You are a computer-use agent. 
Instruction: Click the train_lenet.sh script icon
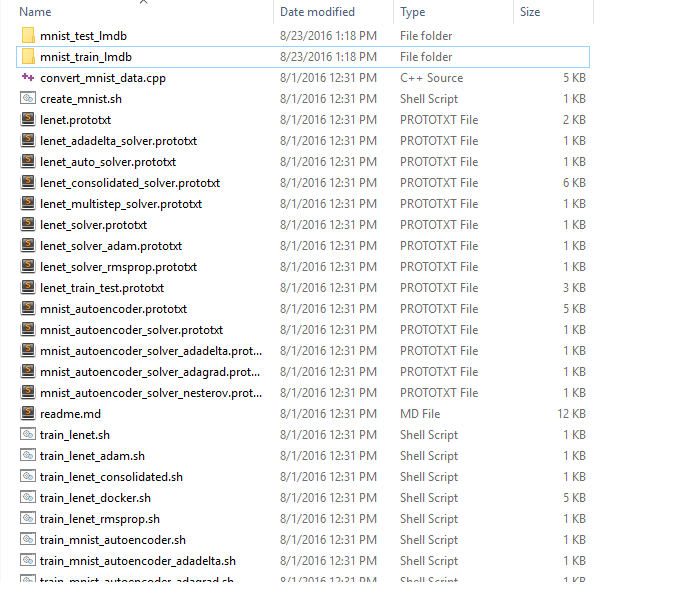(x=28, y=434)
